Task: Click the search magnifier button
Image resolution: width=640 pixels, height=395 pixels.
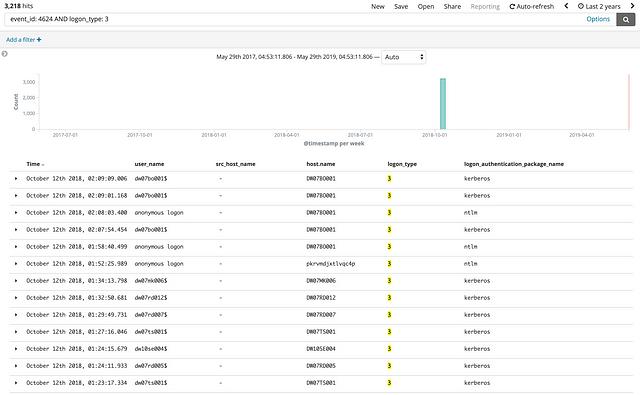Action: click(x=625, y=19)
